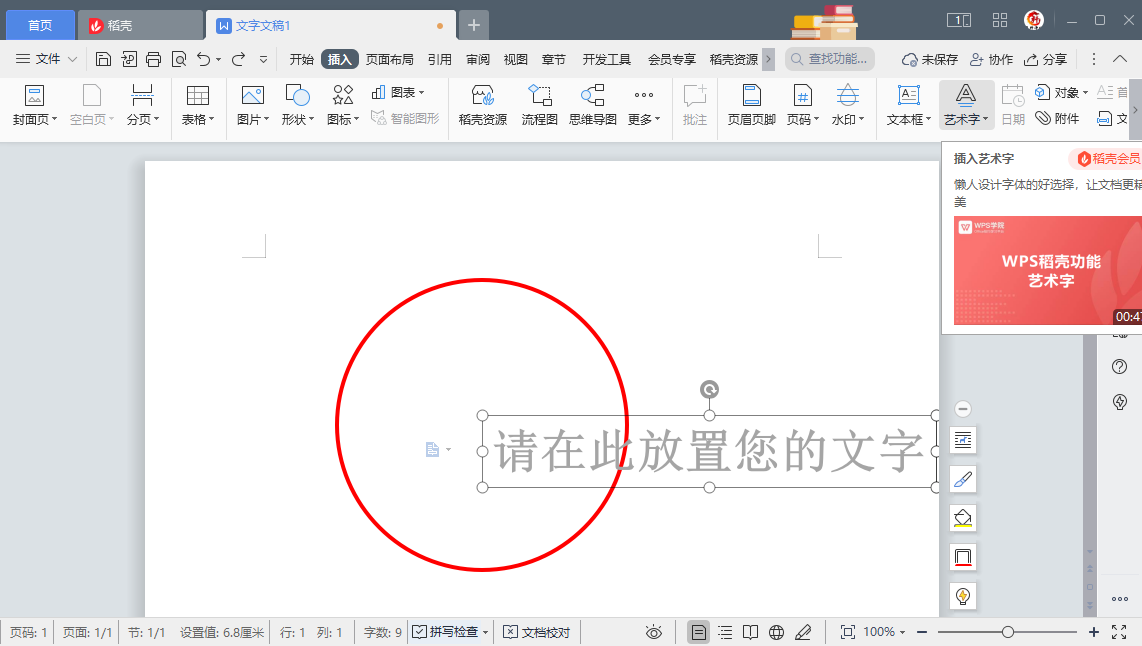Open print preview icon

click(x=178, y=60)
